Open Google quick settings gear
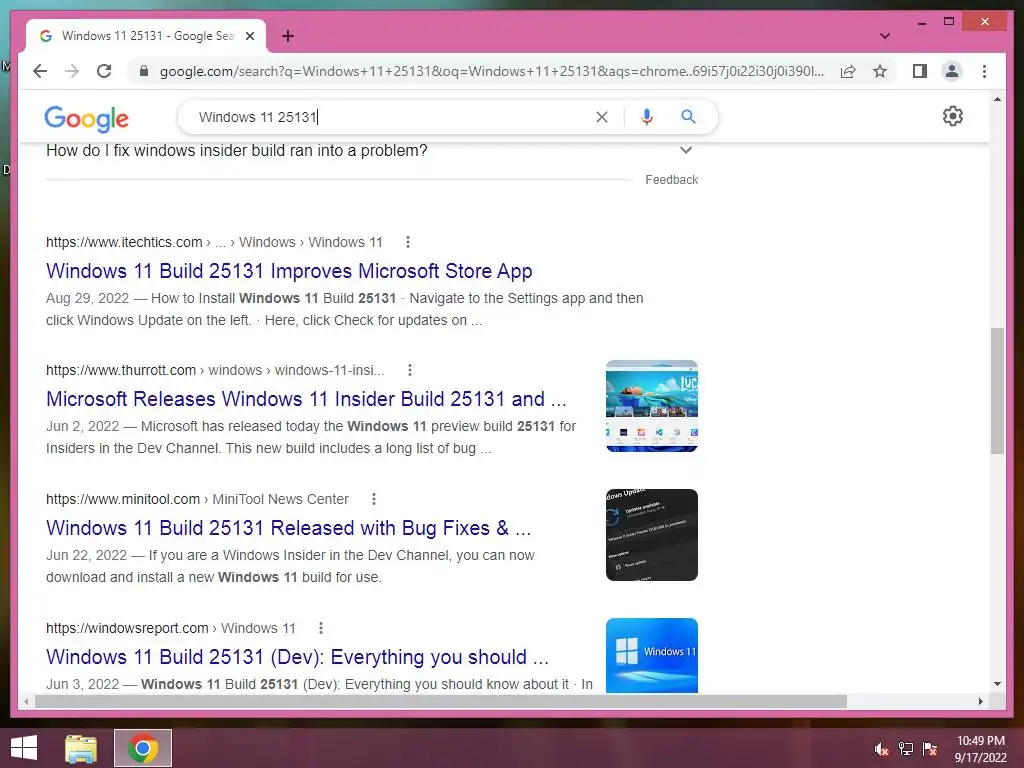 tap(953, 116)
